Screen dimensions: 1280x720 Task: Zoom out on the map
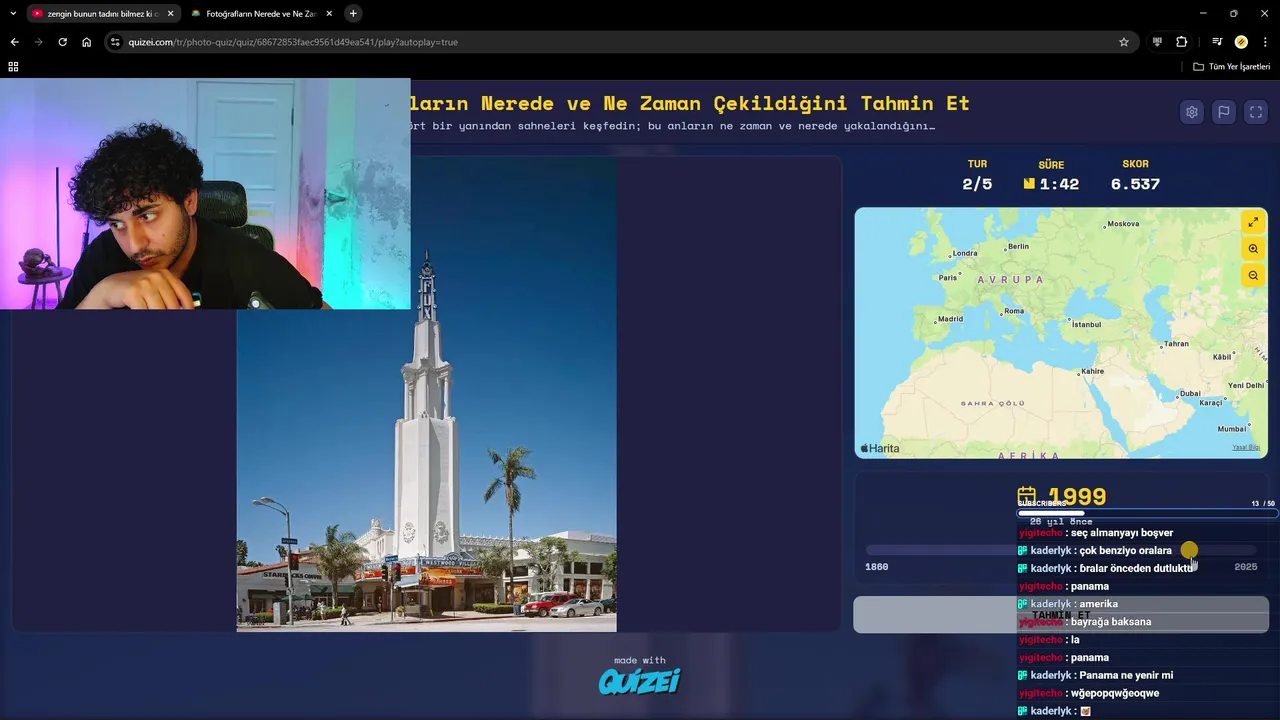pyautogui.click(x=1253, y=275)
